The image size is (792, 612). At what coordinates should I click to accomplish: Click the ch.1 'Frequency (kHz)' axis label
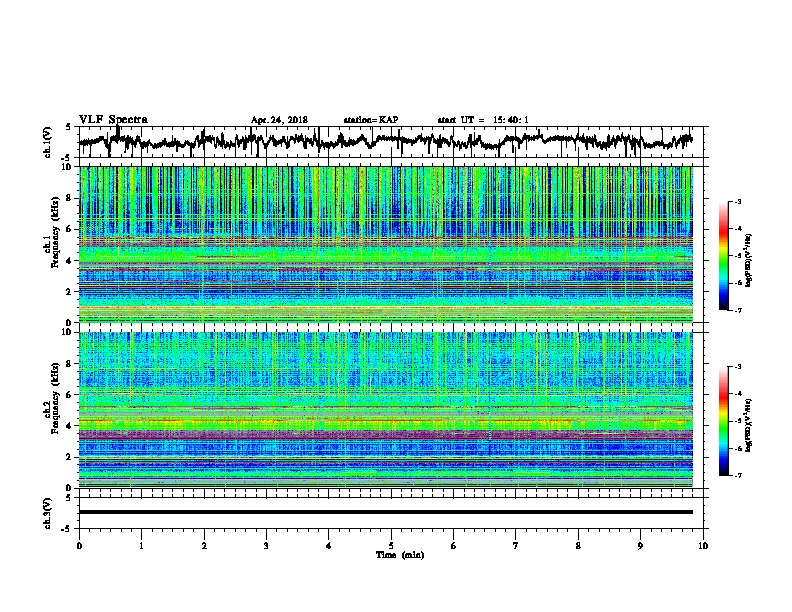coord(55,232)
